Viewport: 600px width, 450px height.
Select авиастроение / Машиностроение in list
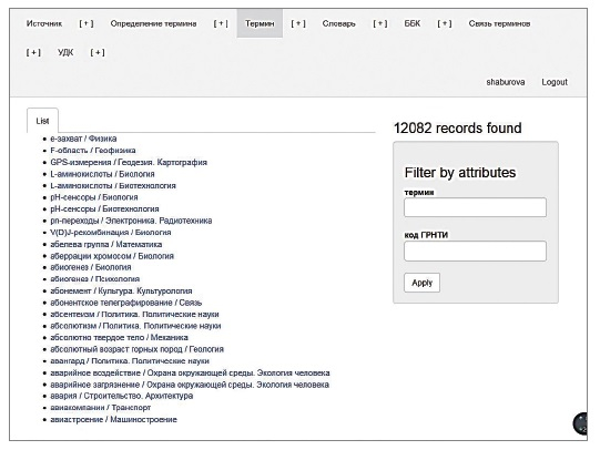point(113,419)
